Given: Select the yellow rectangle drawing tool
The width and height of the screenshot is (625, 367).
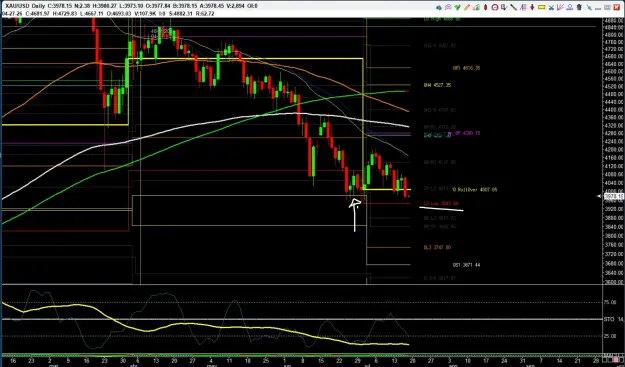Looking at the screenshot, I should [x=542, y=7].
